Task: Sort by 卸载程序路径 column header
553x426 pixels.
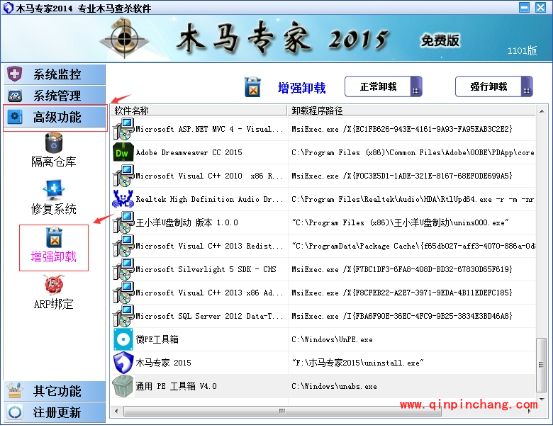Action: [x=412, y=111]
